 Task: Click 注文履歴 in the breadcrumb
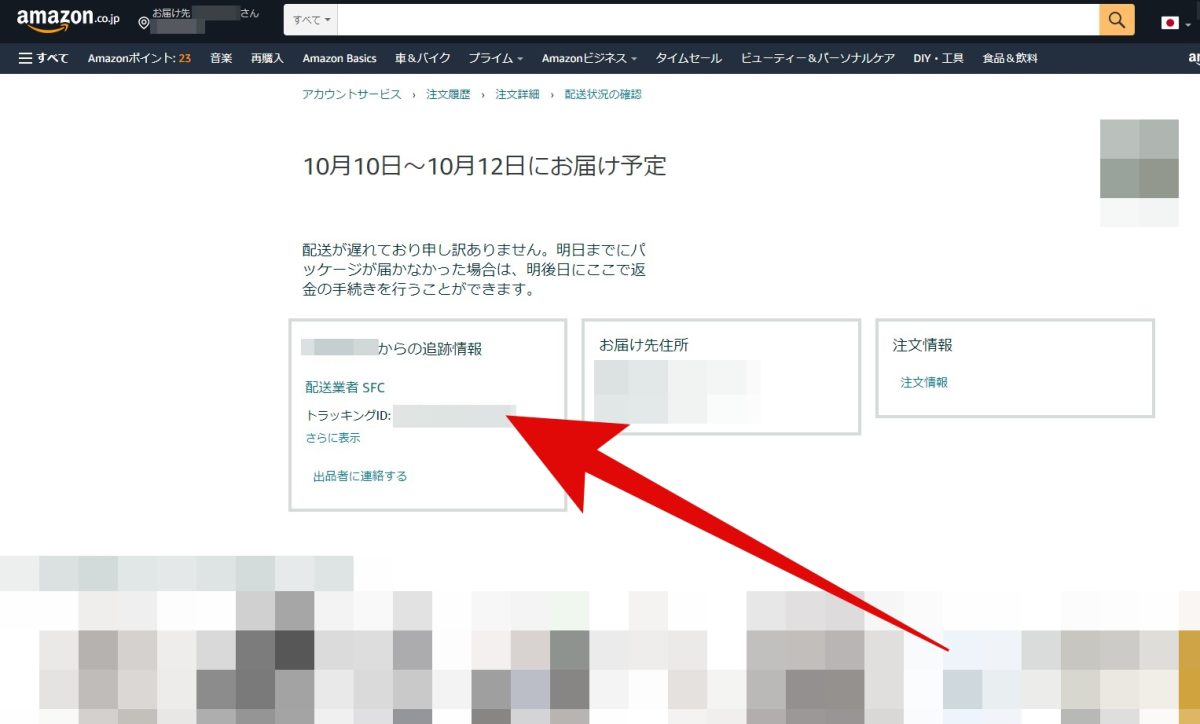[447, 93]
